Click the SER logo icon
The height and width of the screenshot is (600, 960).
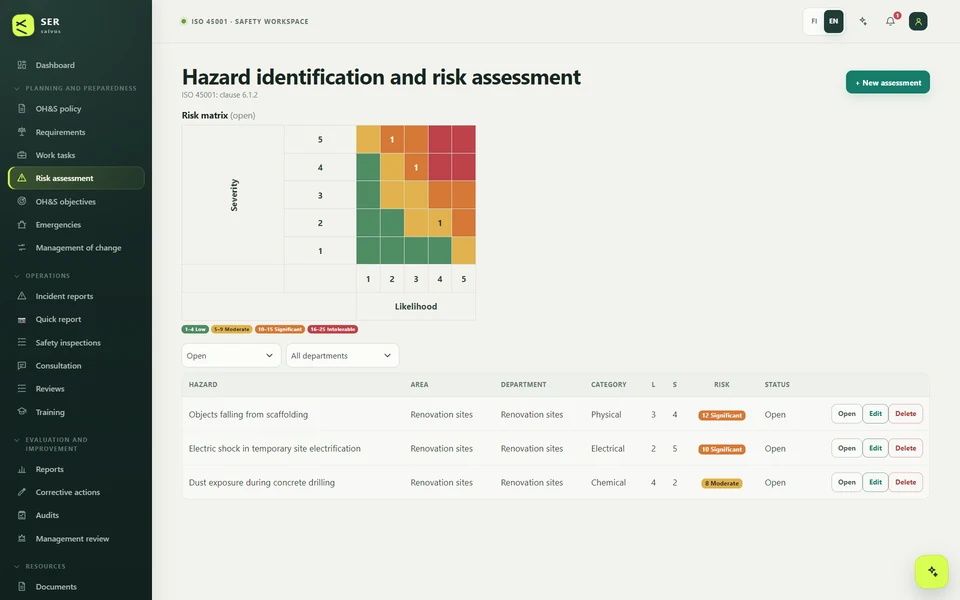(23, 25)
